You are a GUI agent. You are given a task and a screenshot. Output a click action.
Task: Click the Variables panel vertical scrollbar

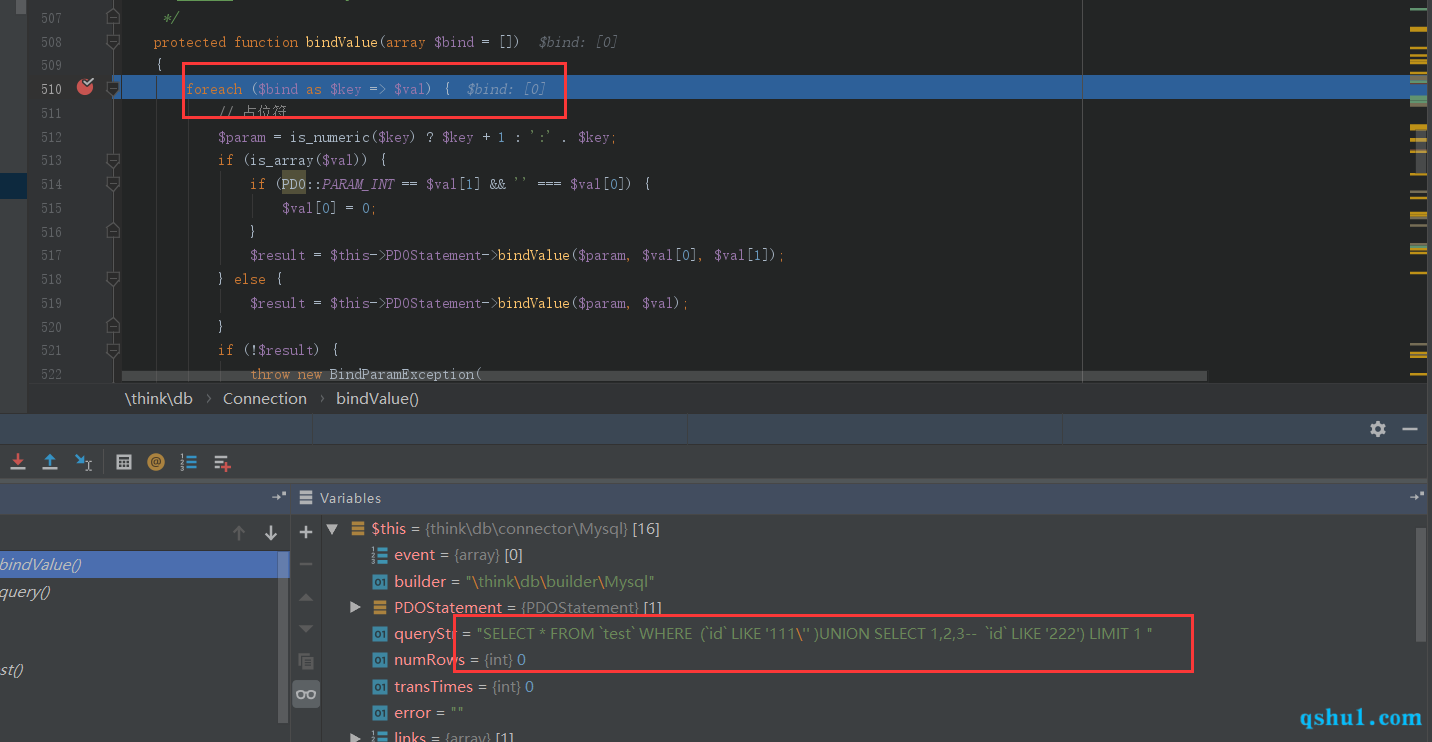click(x=1422, y=585)
